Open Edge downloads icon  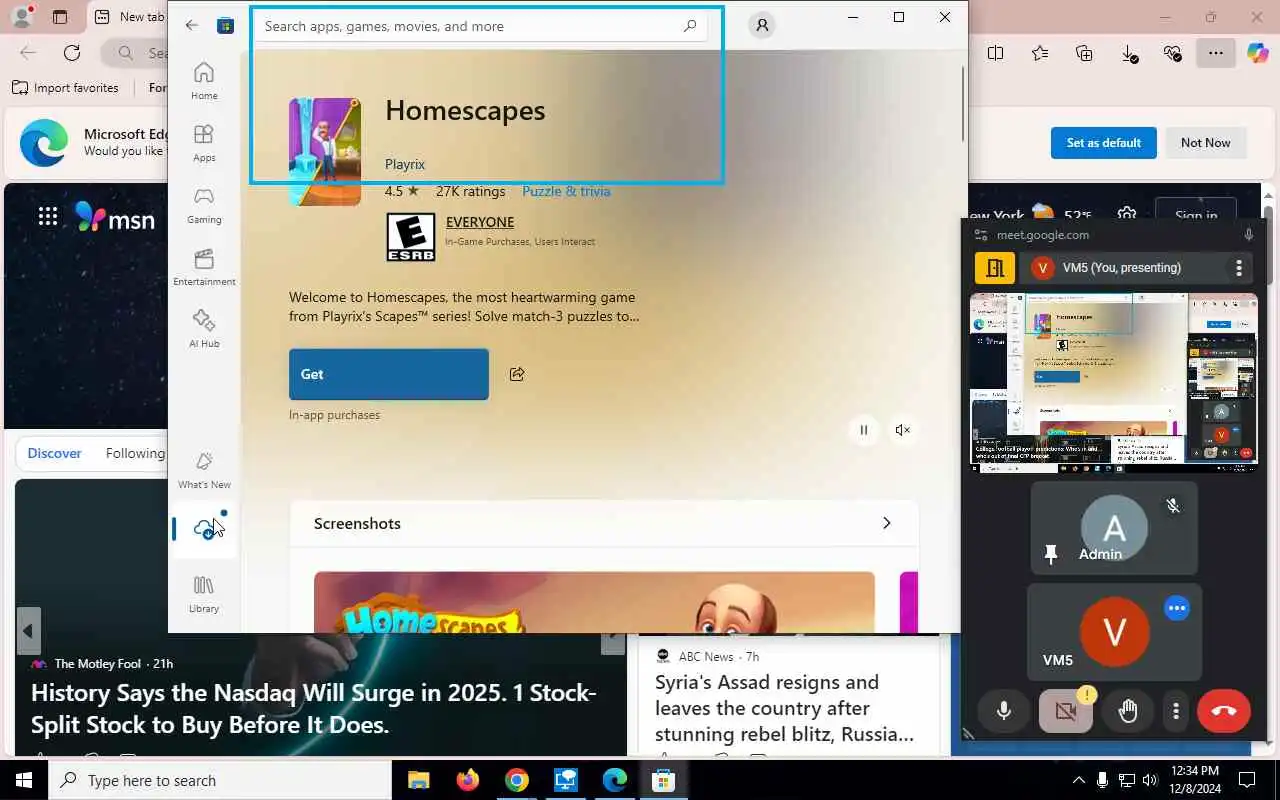pos(1129,54)
